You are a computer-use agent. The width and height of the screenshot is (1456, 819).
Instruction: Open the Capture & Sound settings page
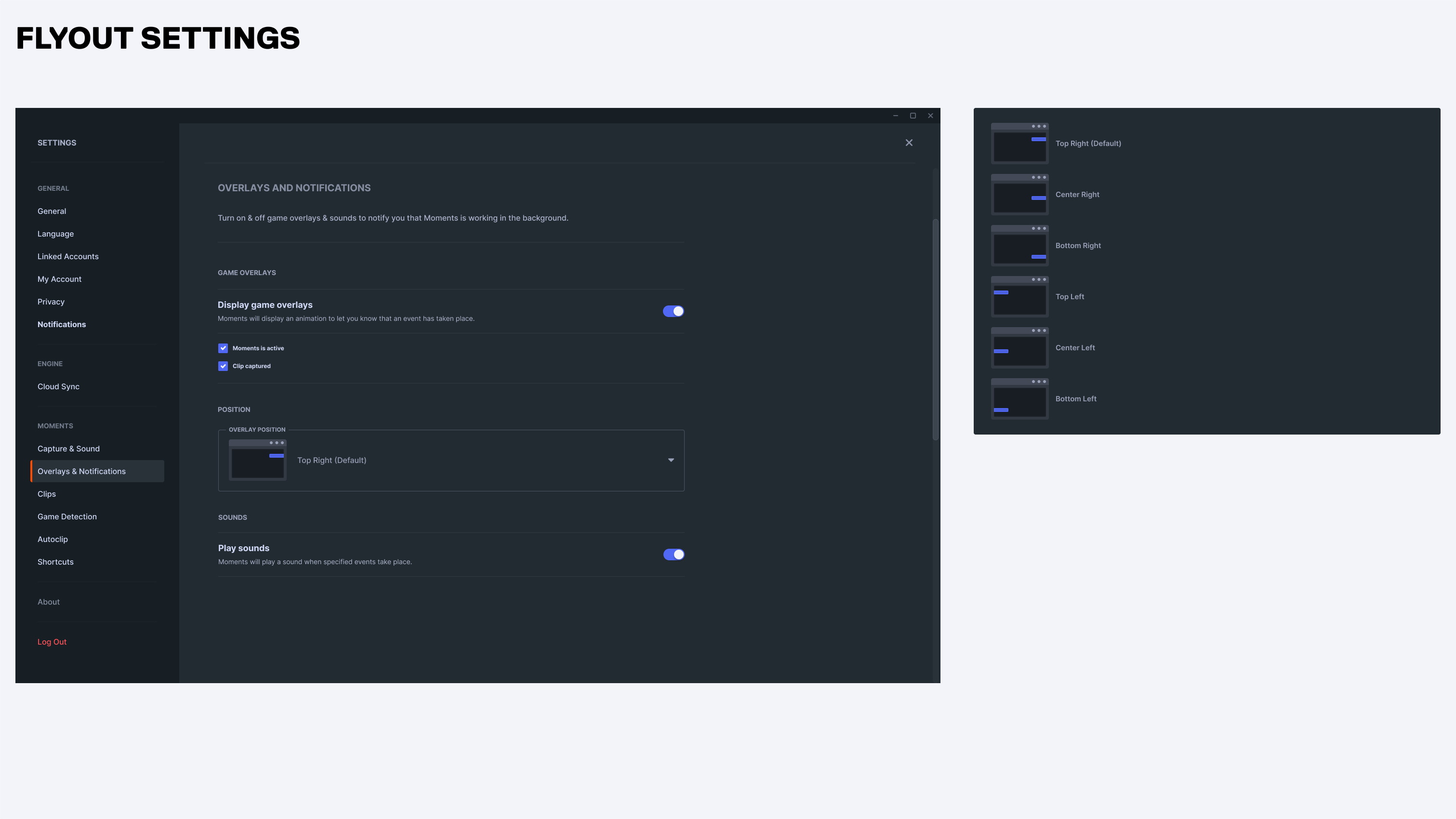point(68,449)
